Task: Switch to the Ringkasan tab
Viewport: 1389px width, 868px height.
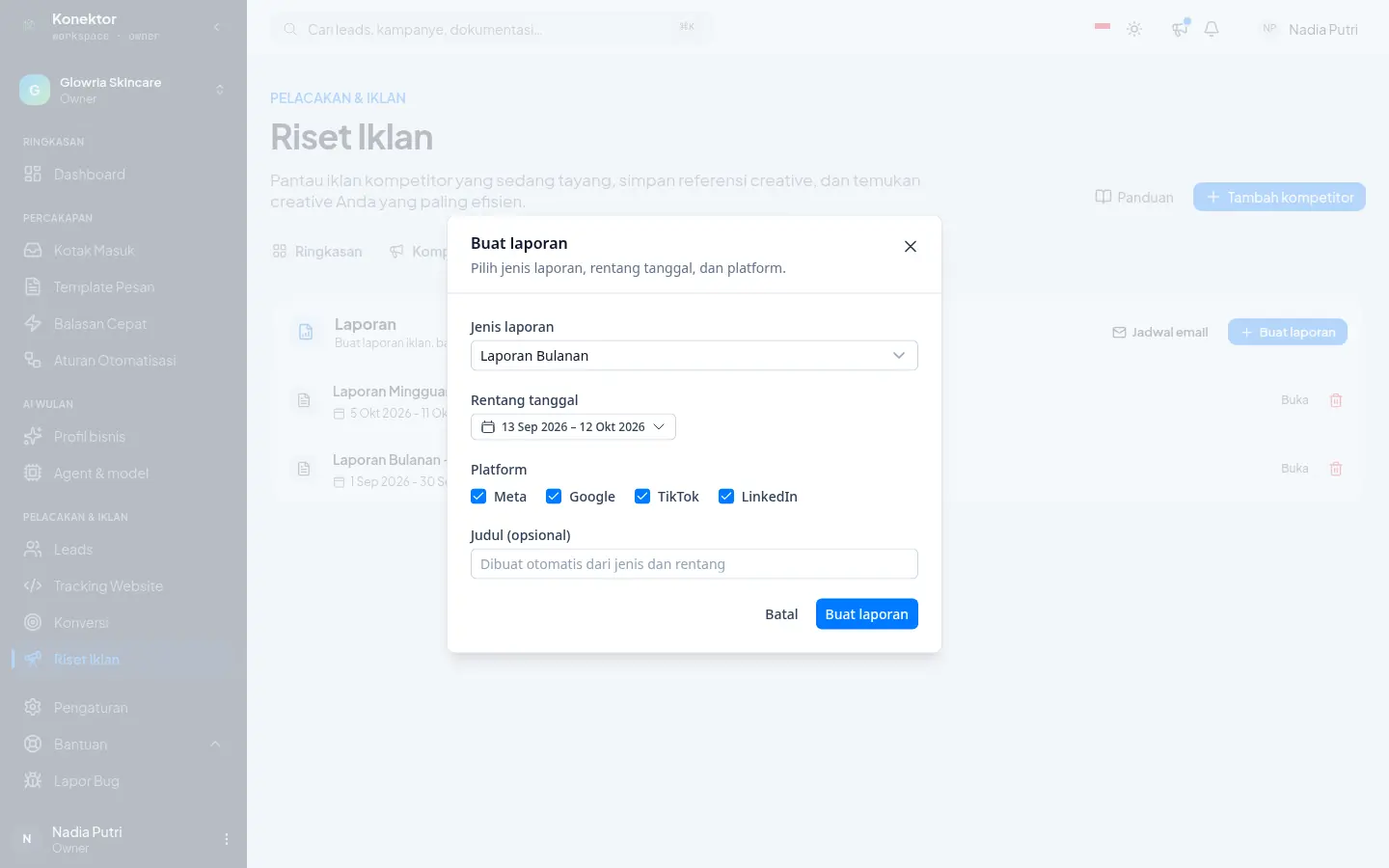Action: pos(317,252)
